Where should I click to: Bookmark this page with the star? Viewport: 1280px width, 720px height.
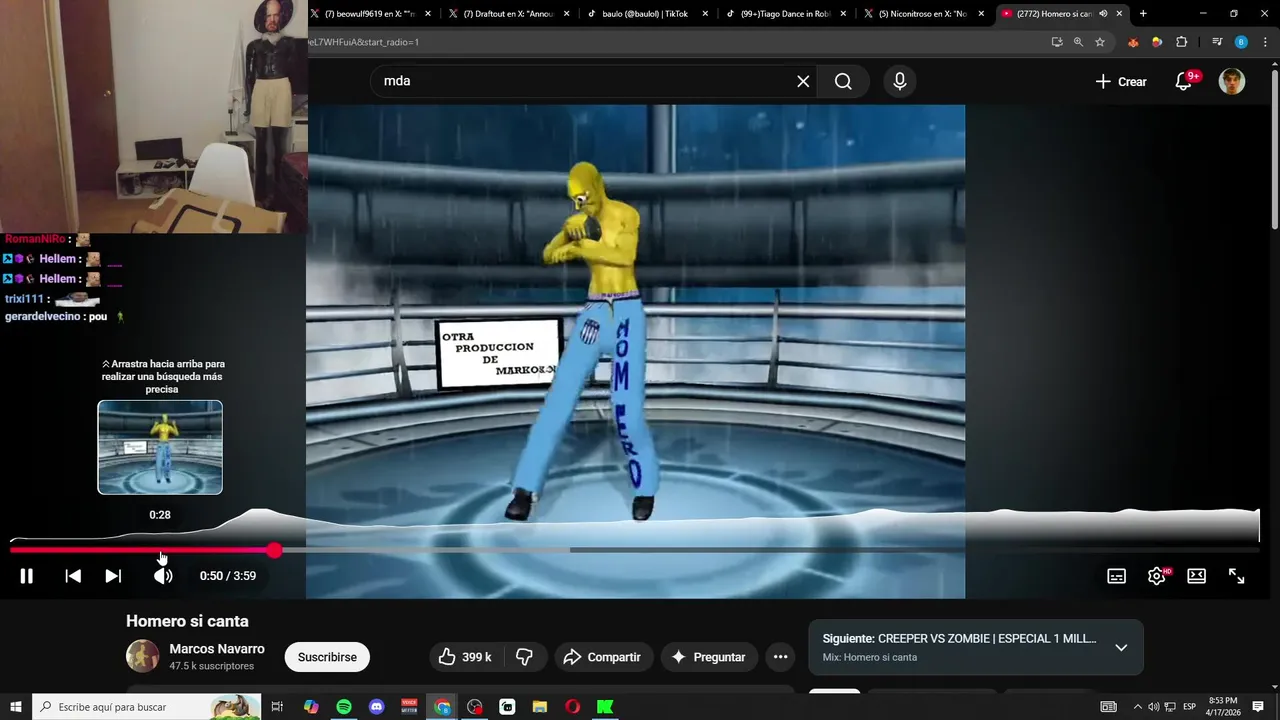pos(1100,42)
